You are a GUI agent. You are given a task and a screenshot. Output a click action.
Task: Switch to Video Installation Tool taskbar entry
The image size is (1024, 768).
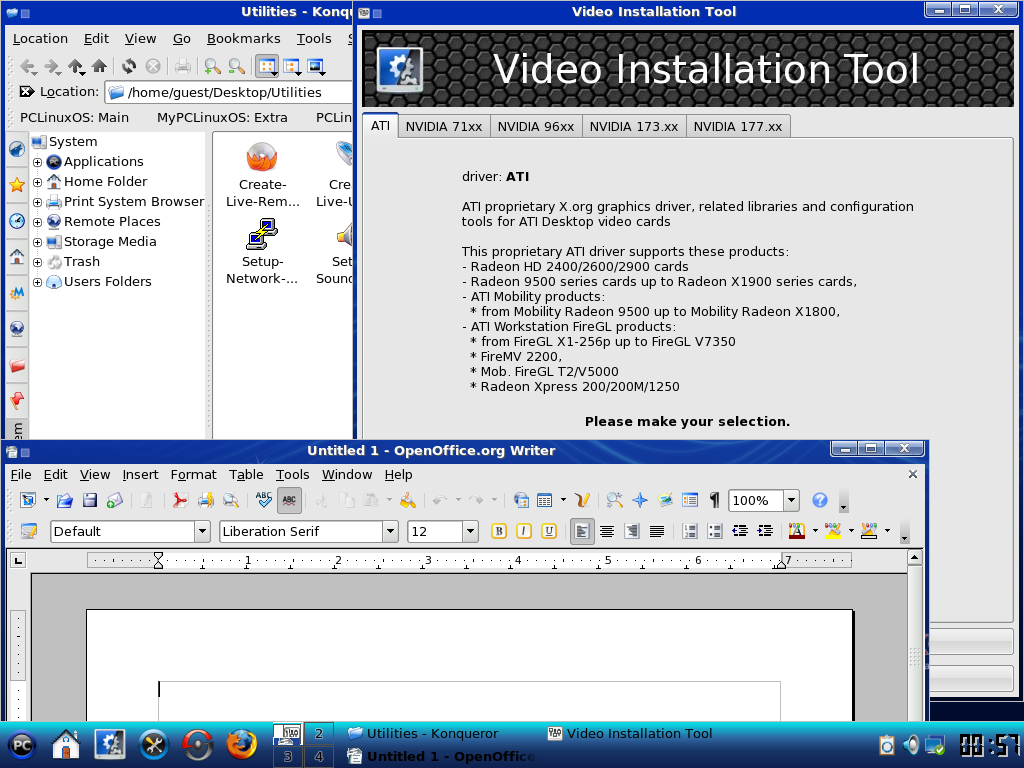[630, 733]
